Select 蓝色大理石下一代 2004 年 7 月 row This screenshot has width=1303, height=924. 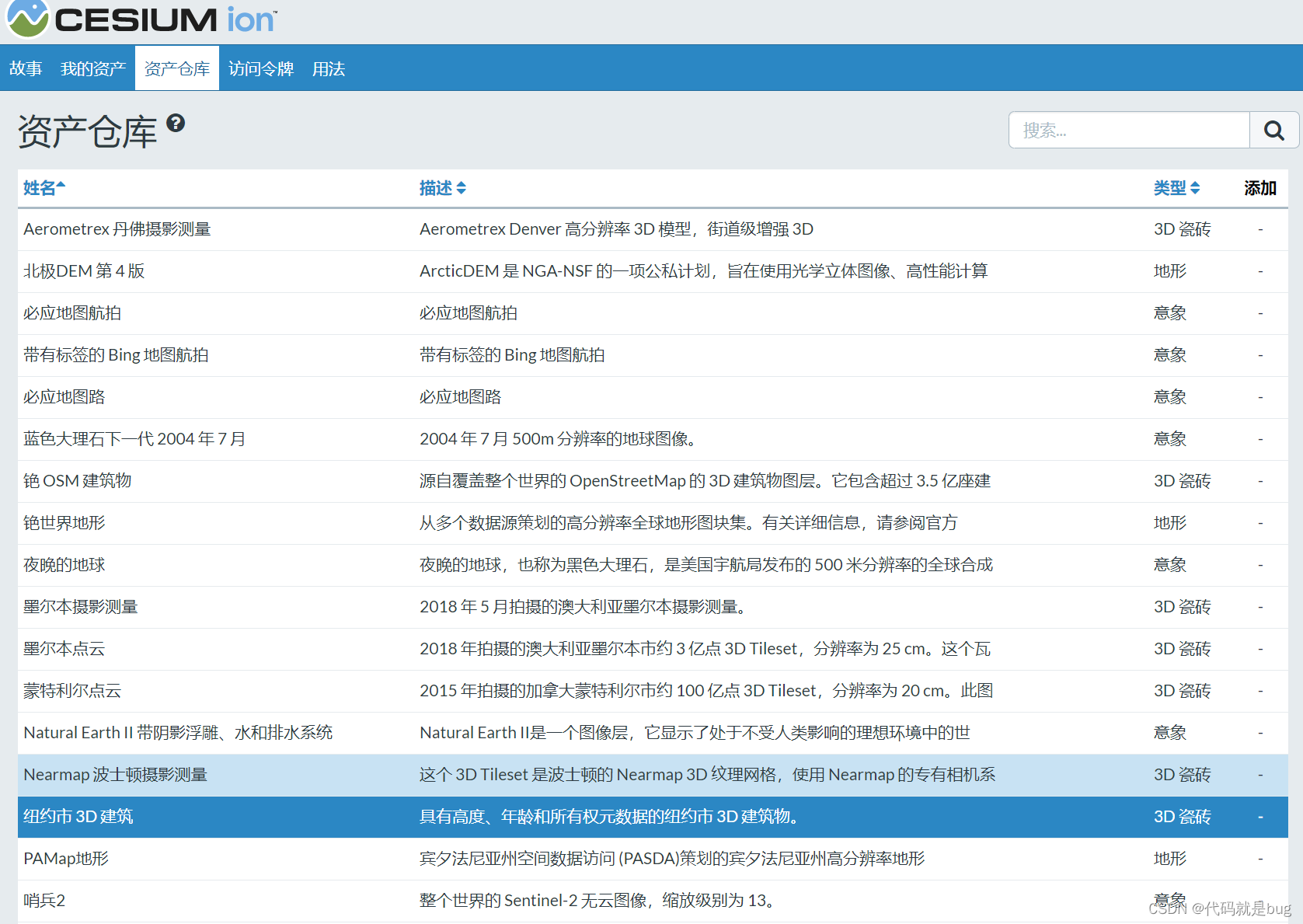(x=653, y=439)
